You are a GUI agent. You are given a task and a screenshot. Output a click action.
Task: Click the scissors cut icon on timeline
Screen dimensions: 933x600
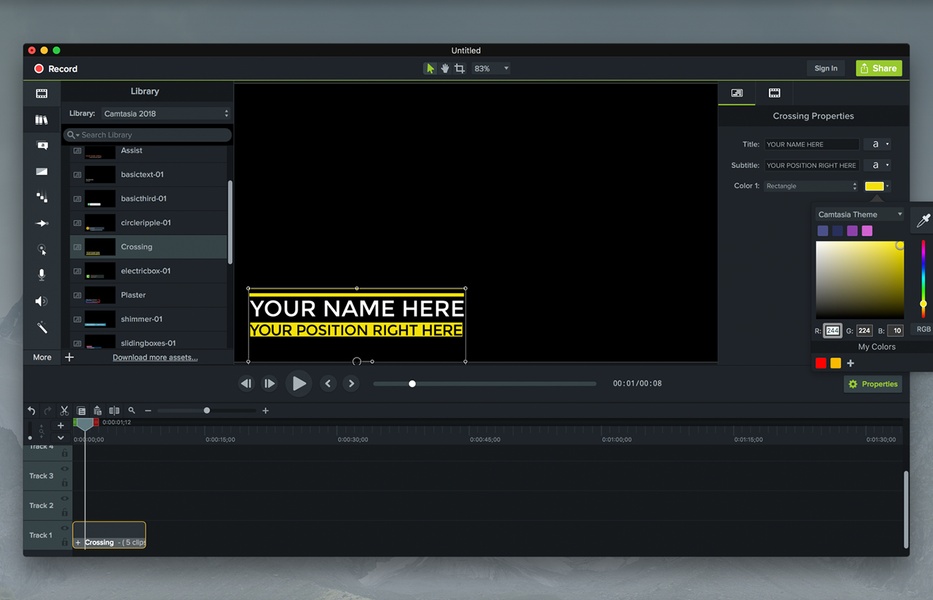[64, 410]
